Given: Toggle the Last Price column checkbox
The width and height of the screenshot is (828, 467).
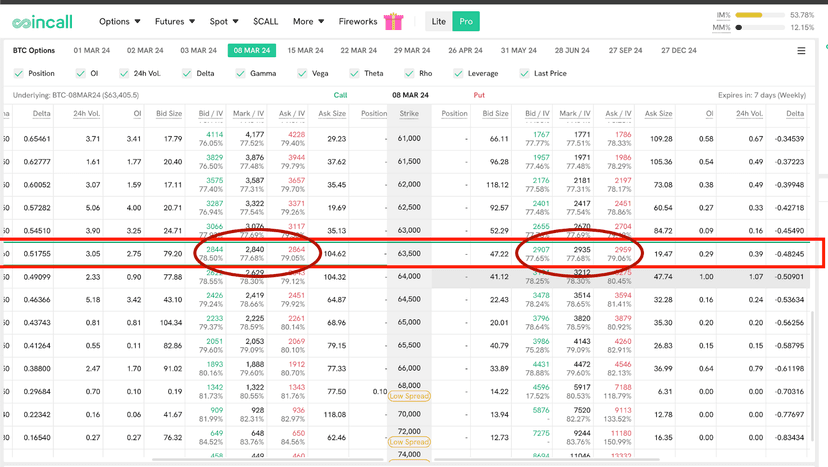Looking at the screenshot, I should (524, 73).
